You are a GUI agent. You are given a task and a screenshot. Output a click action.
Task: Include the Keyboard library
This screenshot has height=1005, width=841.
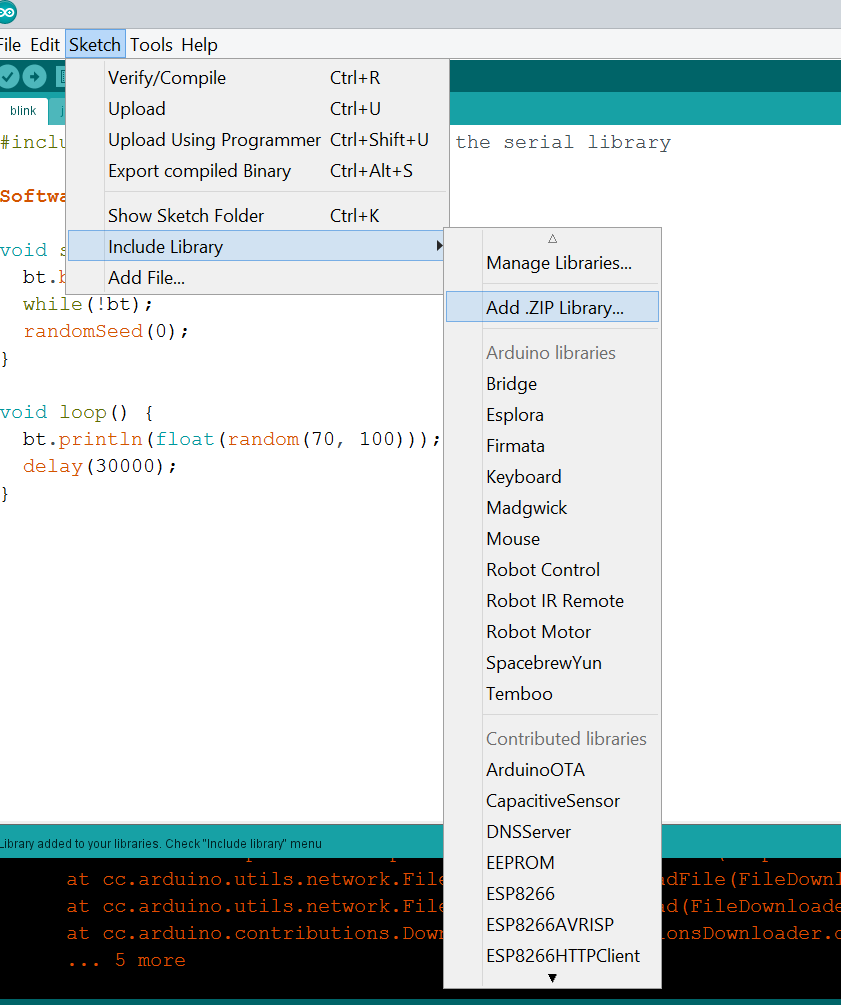pos(553,477)
